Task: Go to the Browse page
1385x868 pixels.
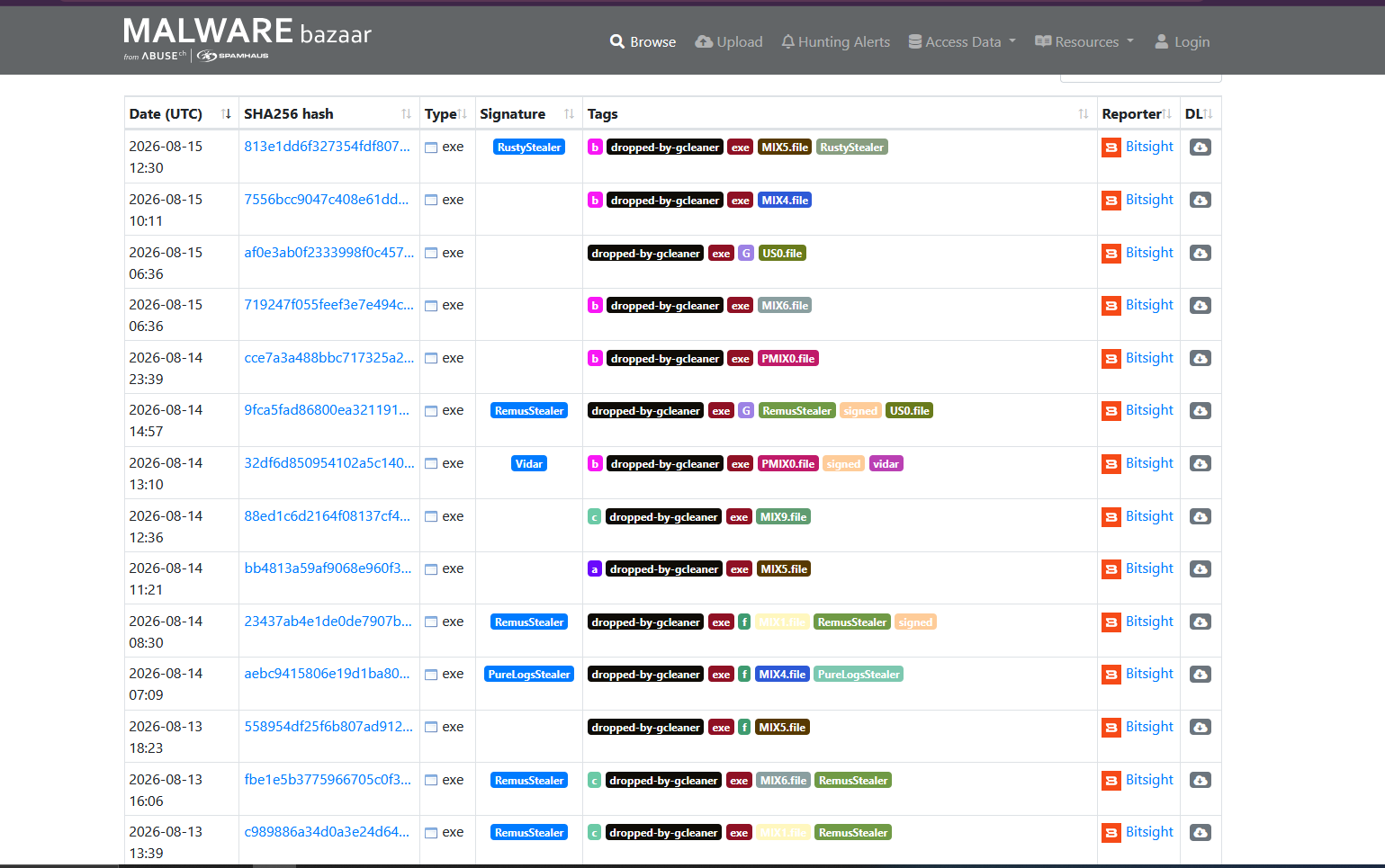Action: [x=643, y=41]
